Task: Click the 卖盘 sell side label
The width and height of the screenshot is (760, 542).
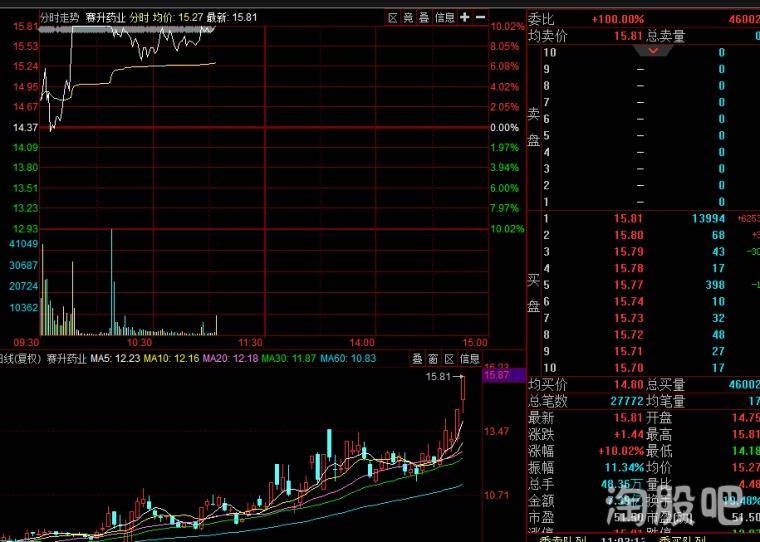Action: coord(534,127)
